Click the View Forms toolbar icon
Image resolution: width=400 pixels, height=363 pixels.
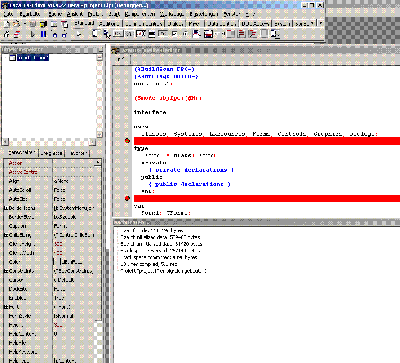[16, 34]
